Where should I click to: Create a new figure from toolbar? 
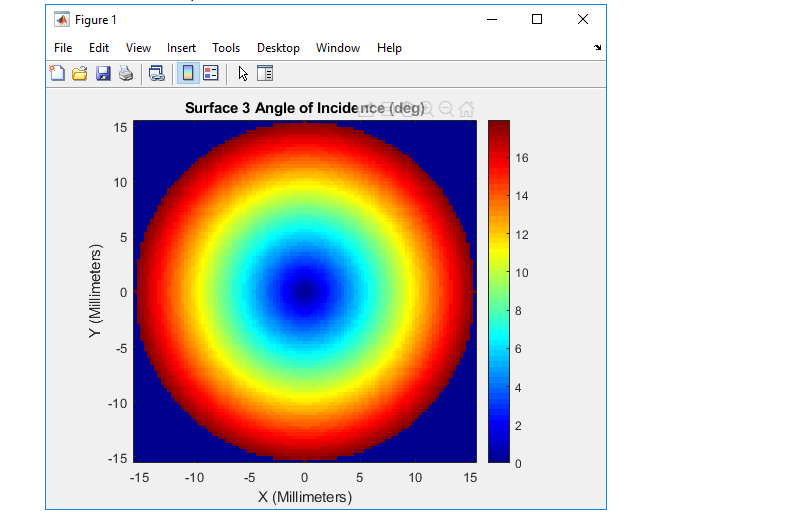(x=58, y=73)
